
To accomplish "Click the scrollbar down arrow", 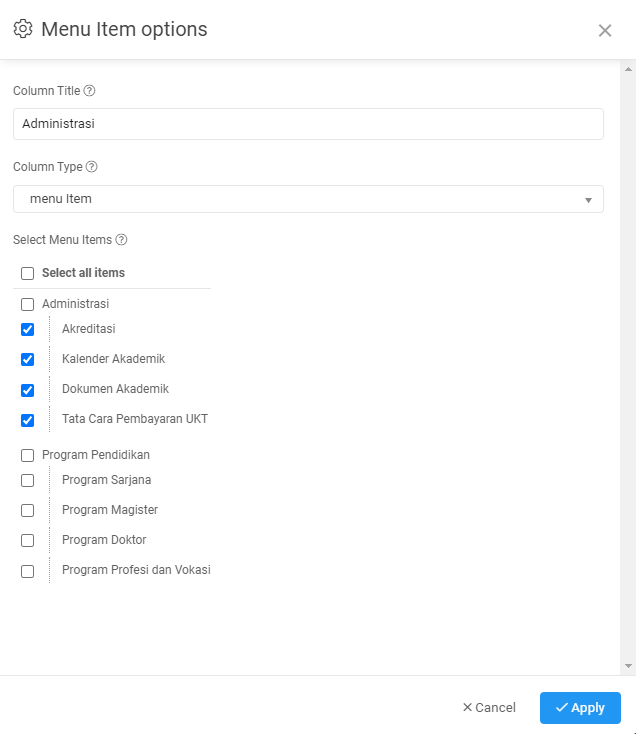I will 628,666.
